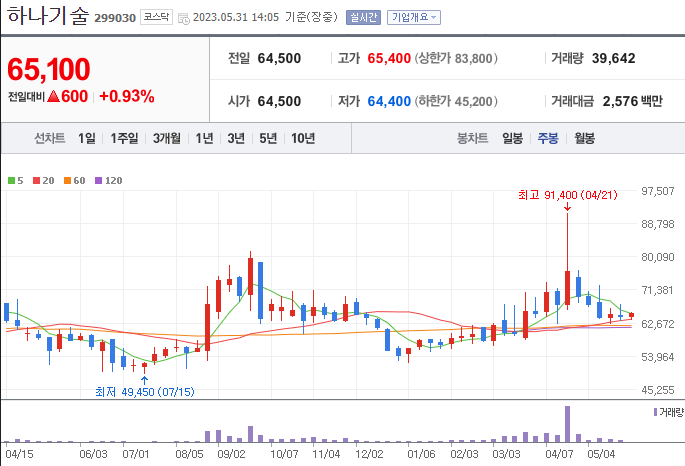The width and height of the screenshot is (685, 466).
Task: Click the 고가 value 65,400
Action: 389,58
